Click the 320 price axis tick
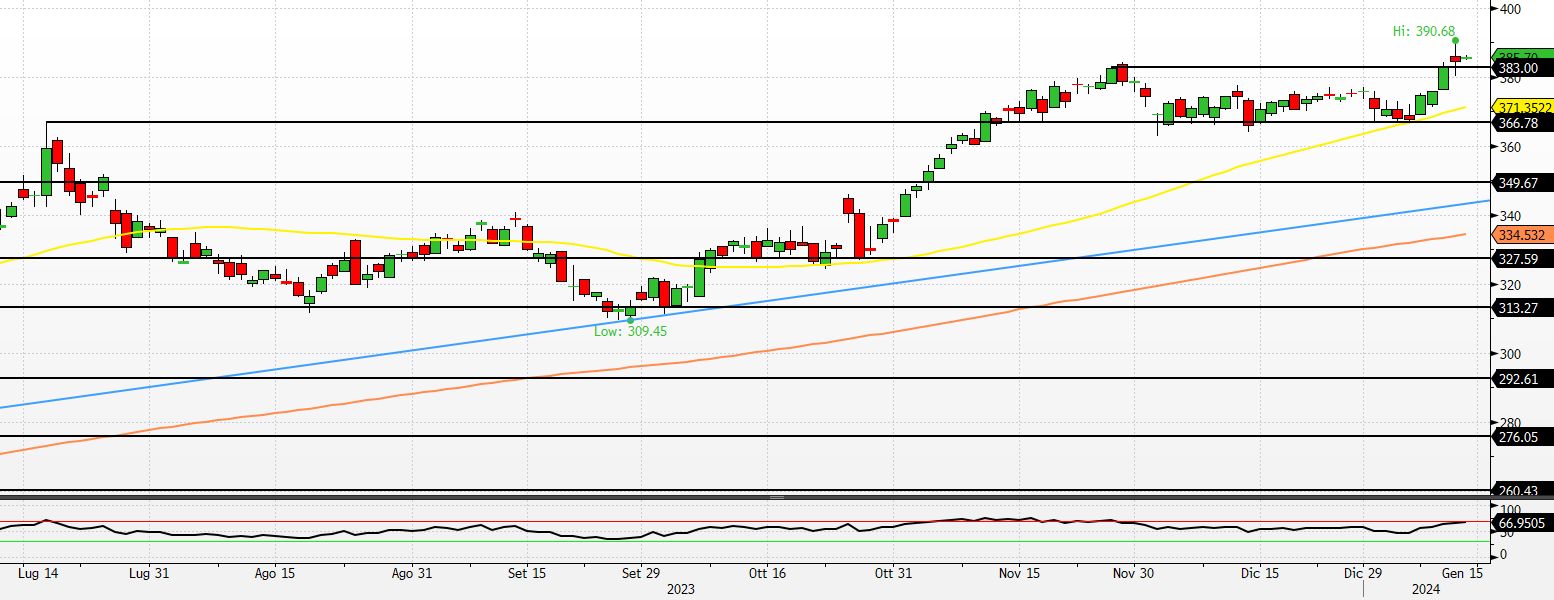Viewport: 1554px width, 600px height. pos(1509,285)
